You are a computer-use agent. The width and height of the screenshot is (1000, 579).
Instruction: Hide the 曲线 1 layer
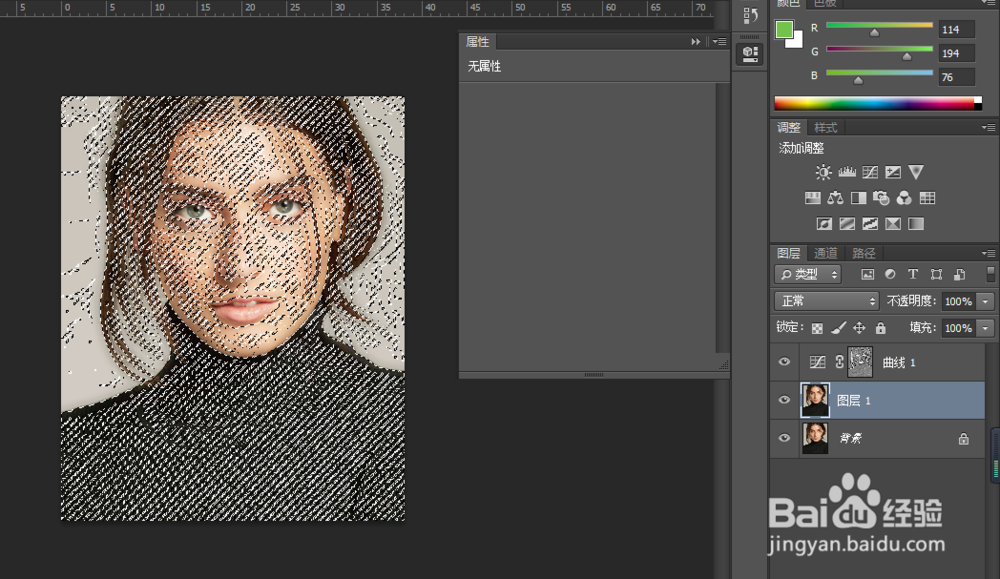[784, 362]
